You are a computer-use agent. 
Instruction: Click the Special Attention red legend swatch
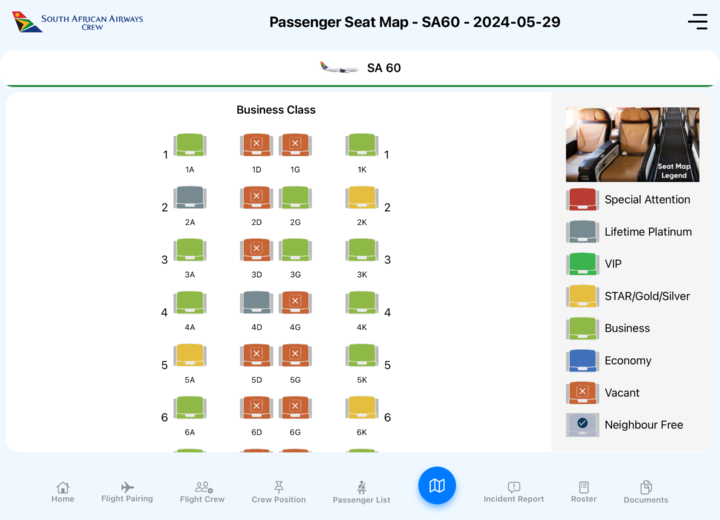click(x=582, y=199)
